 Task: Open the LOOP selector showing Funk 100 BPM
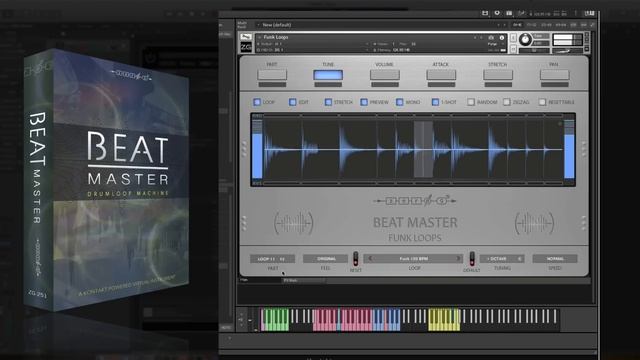(x=414, y=259)
